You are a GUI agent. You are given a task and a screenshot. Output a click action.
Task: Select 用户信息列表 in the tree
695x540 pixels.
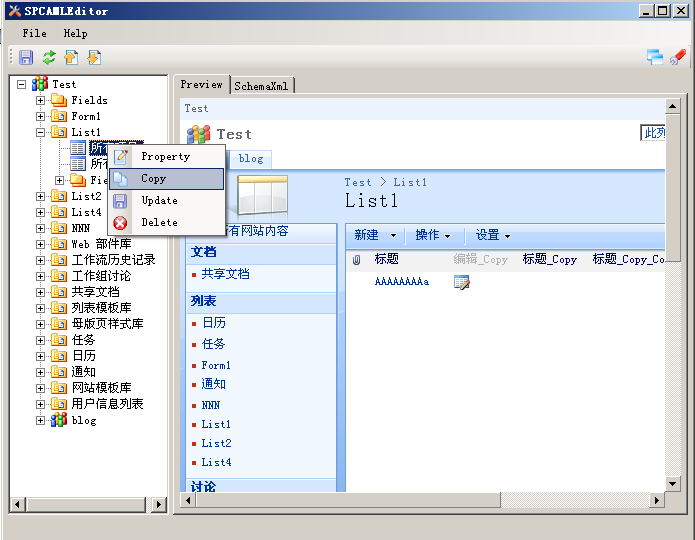pyautogui.click(x=108, y=404)
